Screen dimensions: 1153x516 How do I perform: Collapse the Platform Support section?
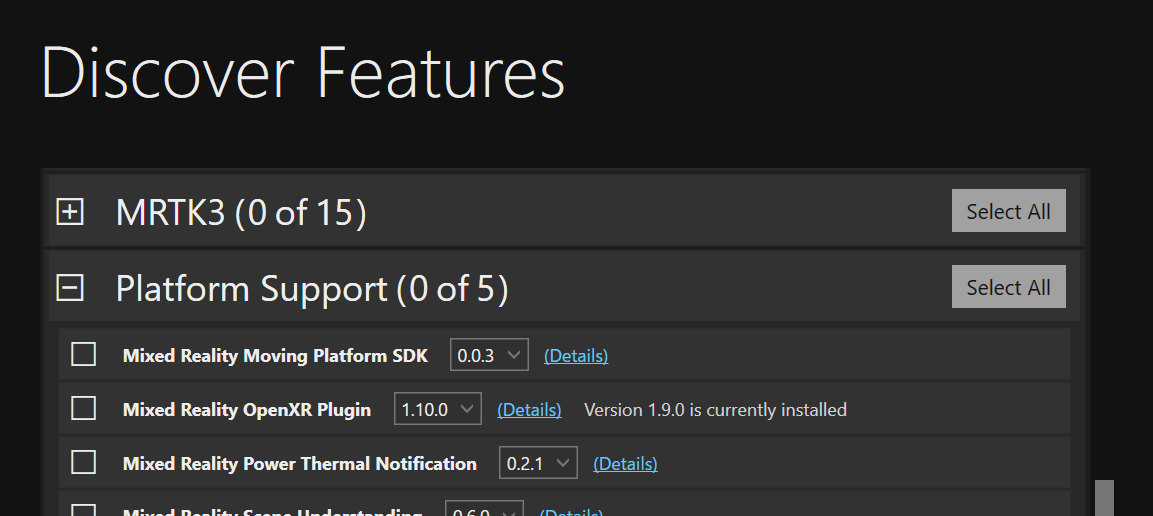[70, 287]
